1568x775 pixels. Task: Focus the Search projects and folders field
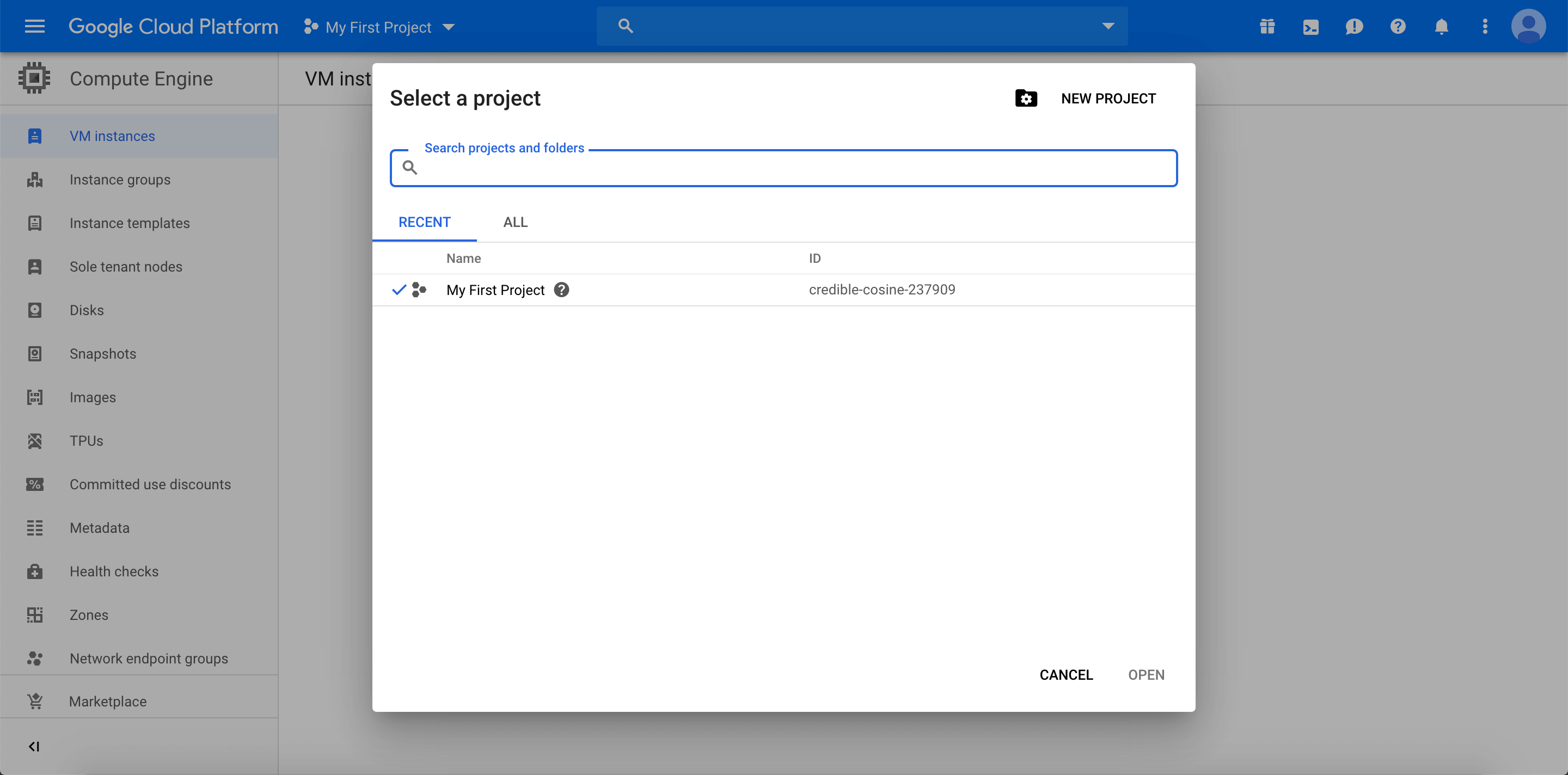tap(791, 168)
